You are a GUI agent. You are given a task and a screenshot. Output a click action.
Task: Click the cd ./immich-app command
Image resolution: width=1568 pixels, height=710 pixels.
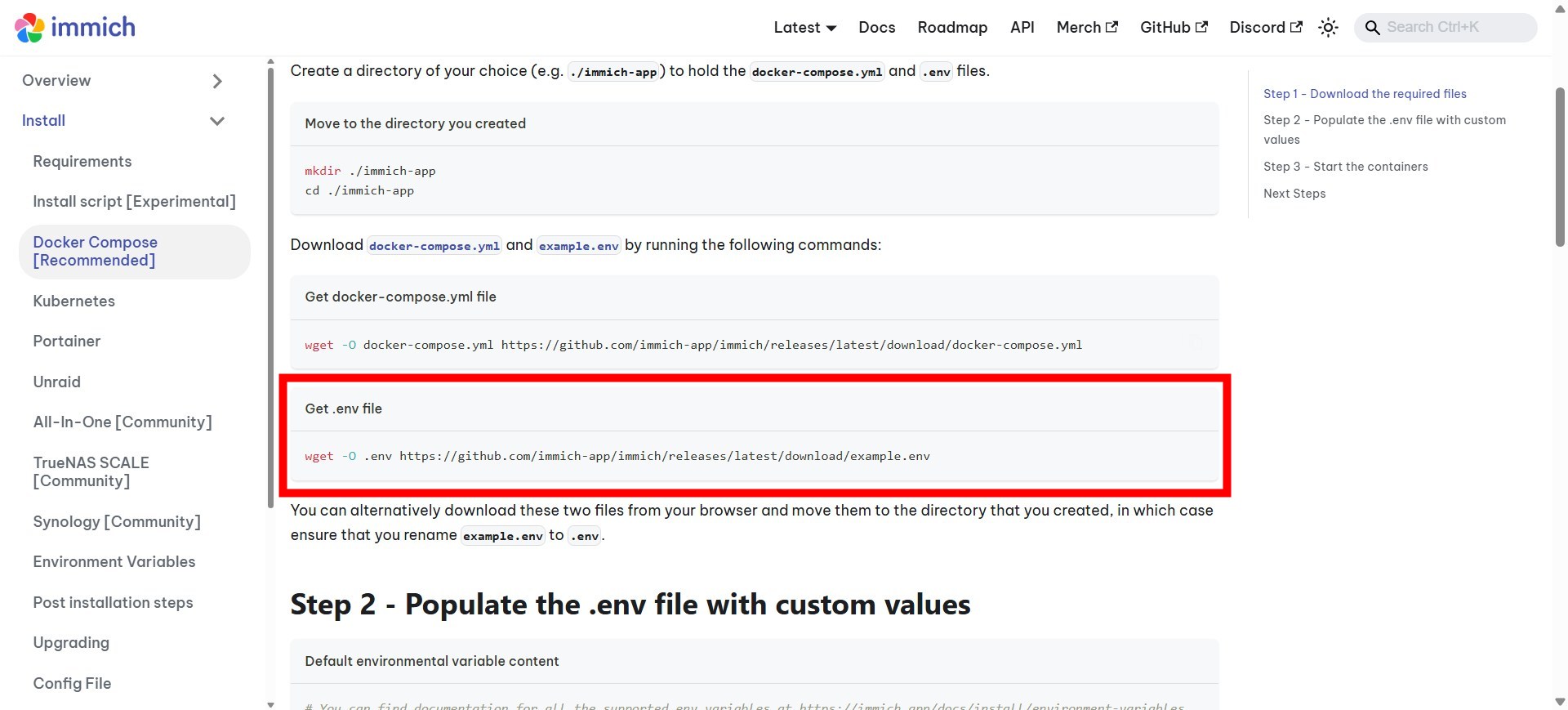(x=359, y=191)
